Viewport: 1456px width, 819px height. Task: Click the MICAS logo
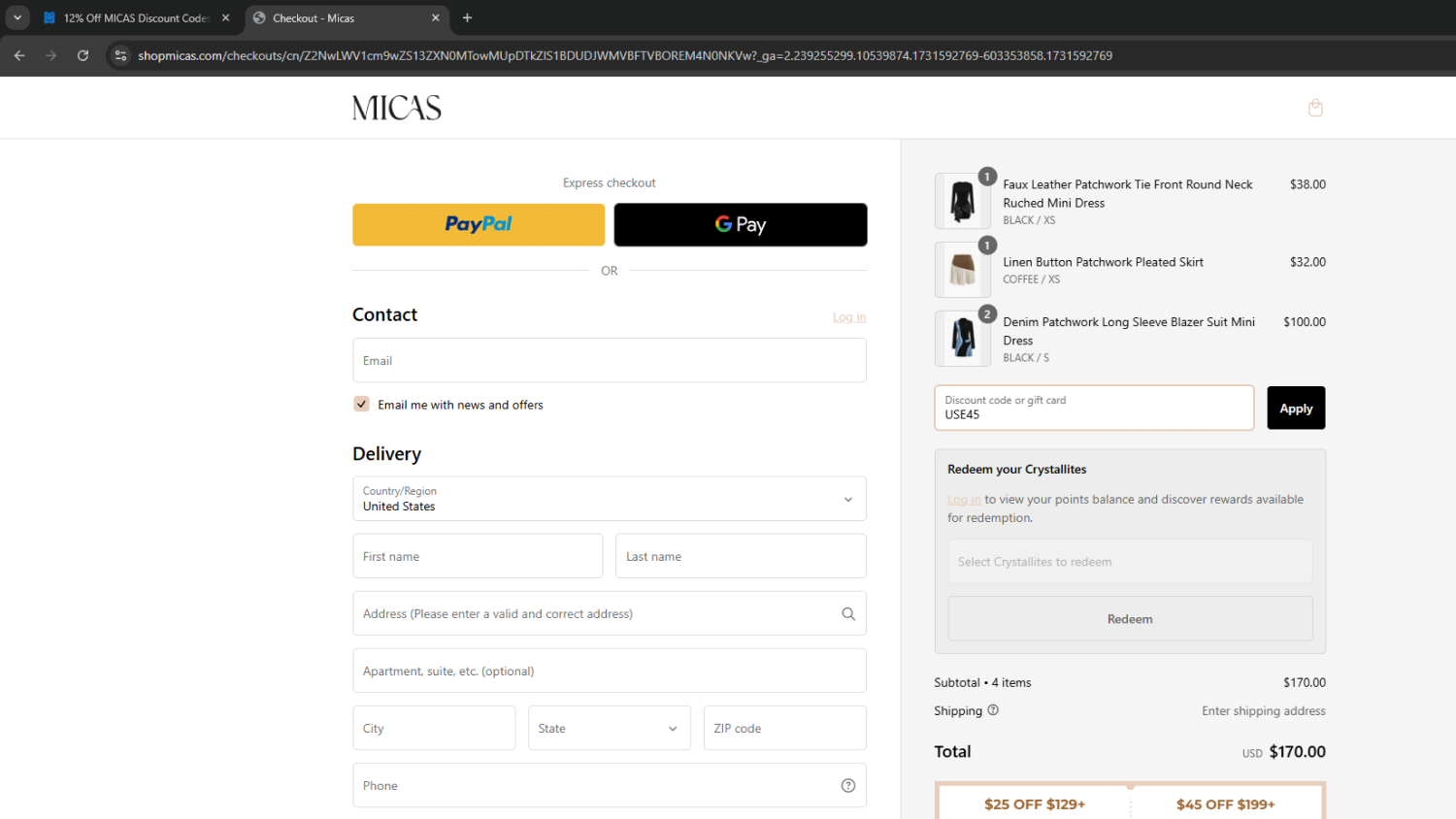pos(396,108)
